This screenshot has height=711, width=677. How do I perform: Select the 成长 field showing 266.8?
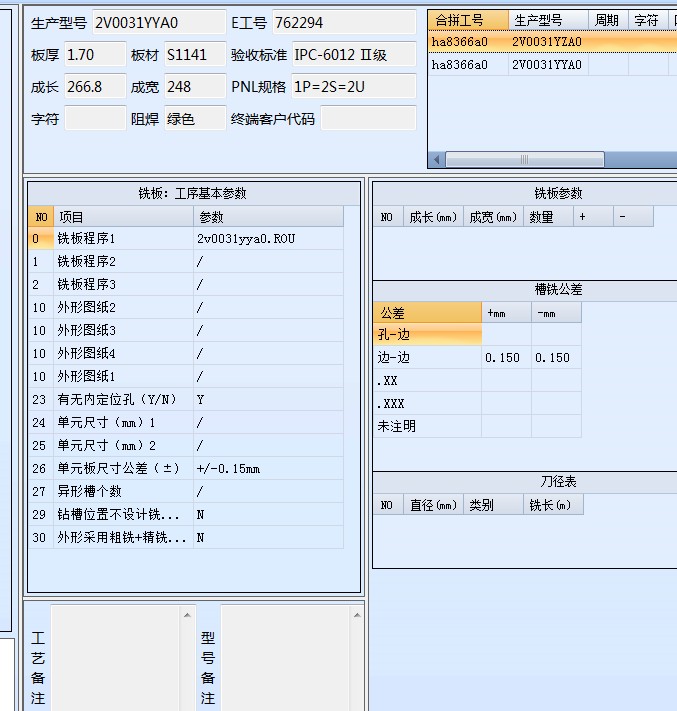coord(95,87)
